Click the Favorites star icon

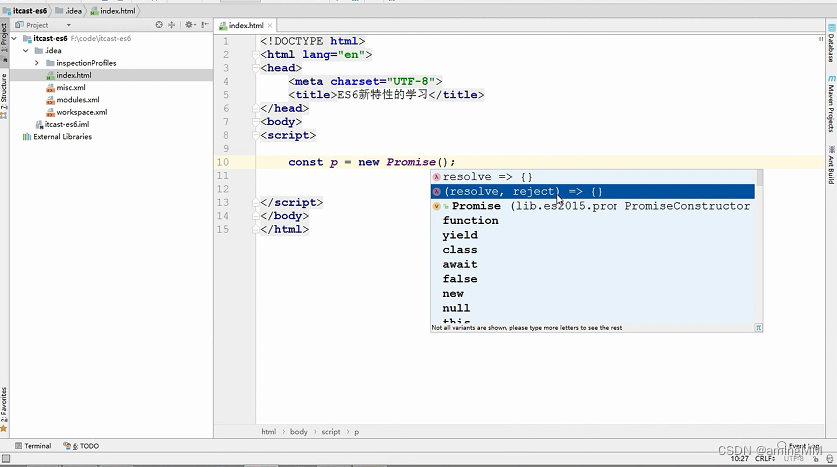4,428
